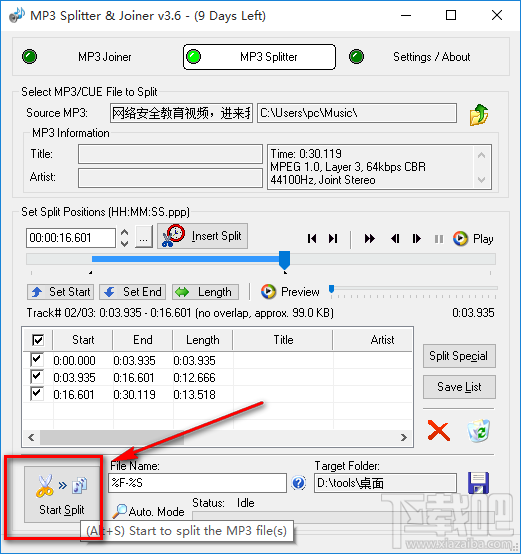Click the source path field C:\Users\pc\Music\
This screenshot has width=521, height=554.
(x=357, y=113)
